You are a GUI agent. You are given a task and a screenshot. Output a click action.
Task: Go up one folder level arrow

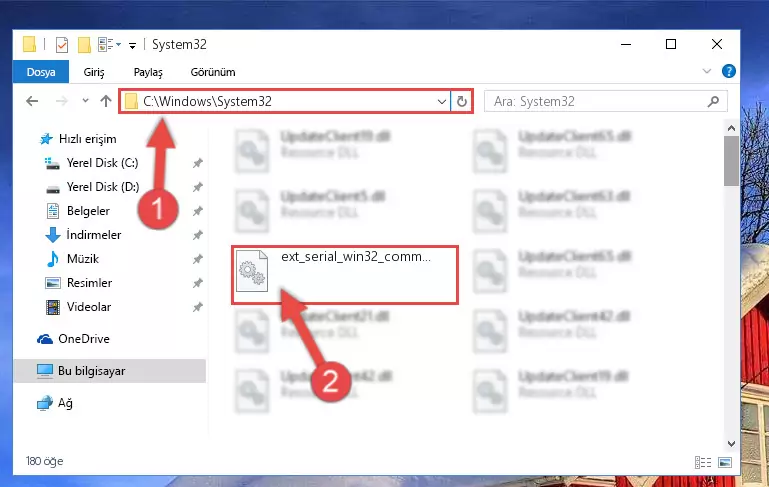(105, 101)
